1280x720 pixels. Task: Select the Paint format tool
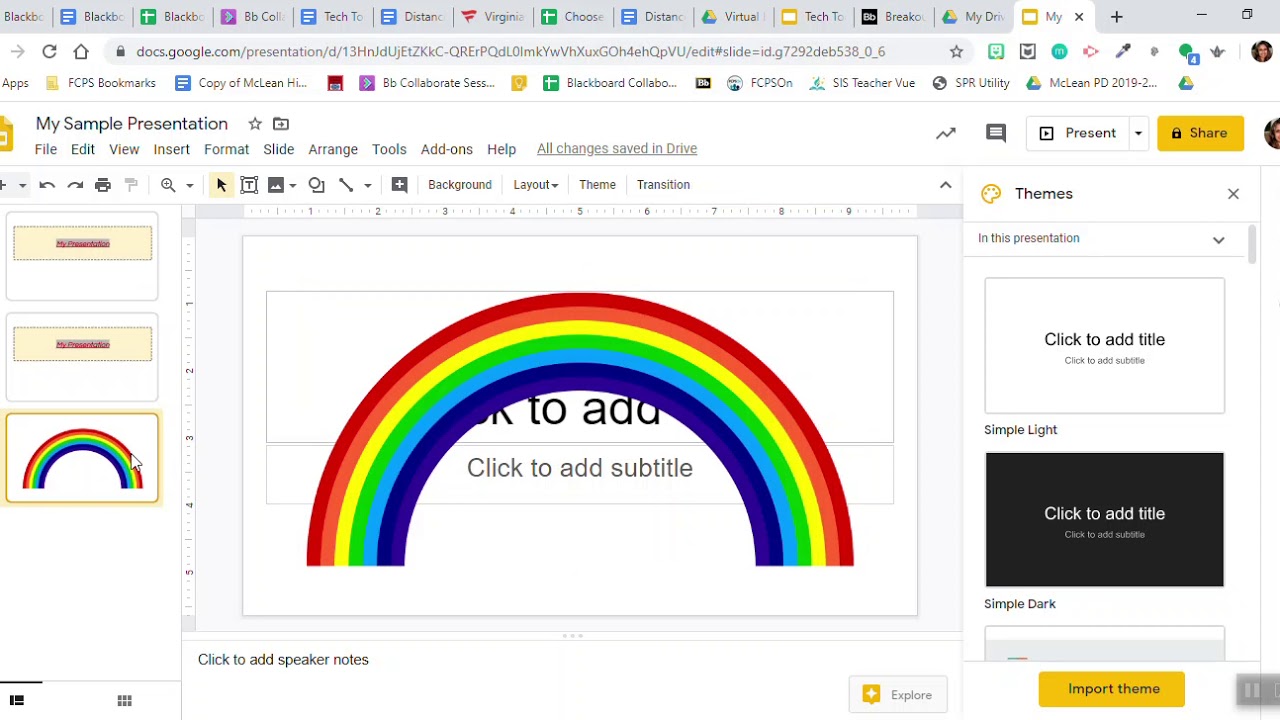coord(131,185)
